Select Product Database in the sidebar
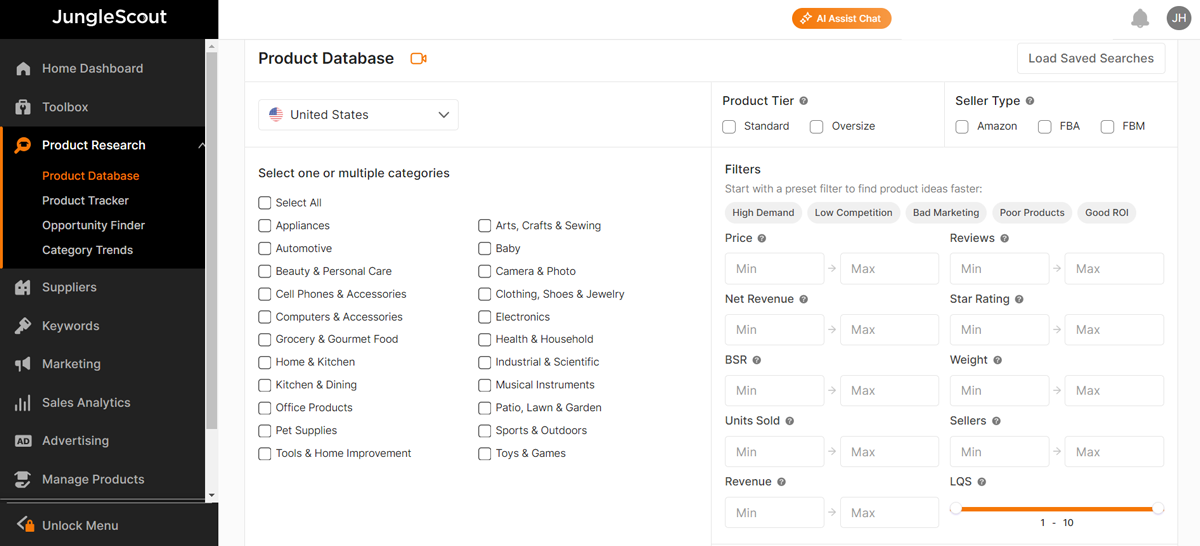The height and width of the screenshot is (546, 1200). 91,176
